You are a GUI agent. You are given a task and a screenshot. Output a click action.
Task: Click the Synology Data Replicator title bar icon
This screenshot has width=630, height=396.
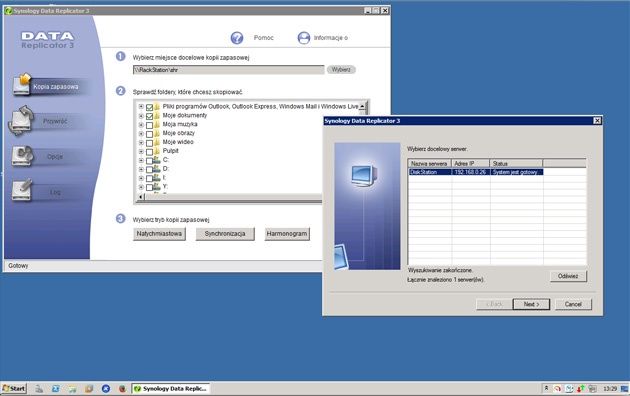pyautogui.click(x=8, y=11)
